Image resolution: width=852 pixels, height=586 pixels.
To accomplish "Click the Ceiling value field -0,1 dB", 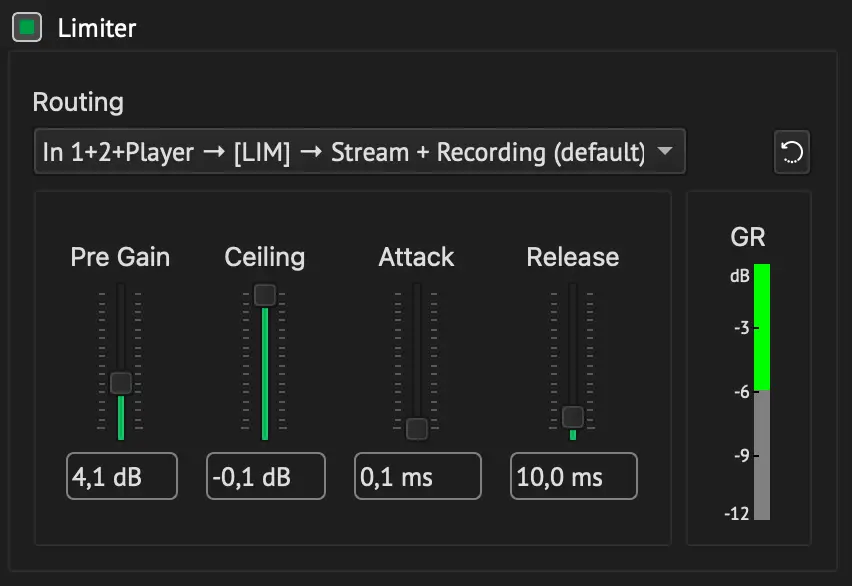I will pos(266,476).
